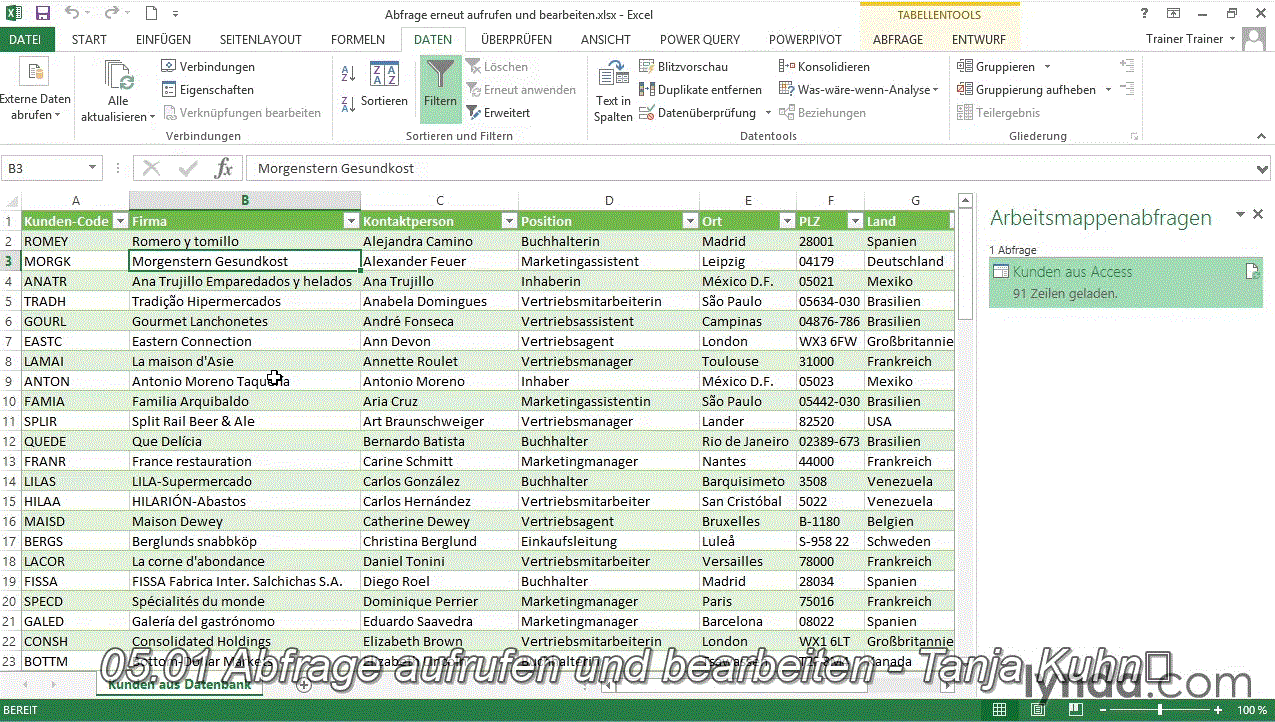Open Was-wäre-wenn-Analyse menu
Screen dimensions: 1275x722
click(859, 90)
